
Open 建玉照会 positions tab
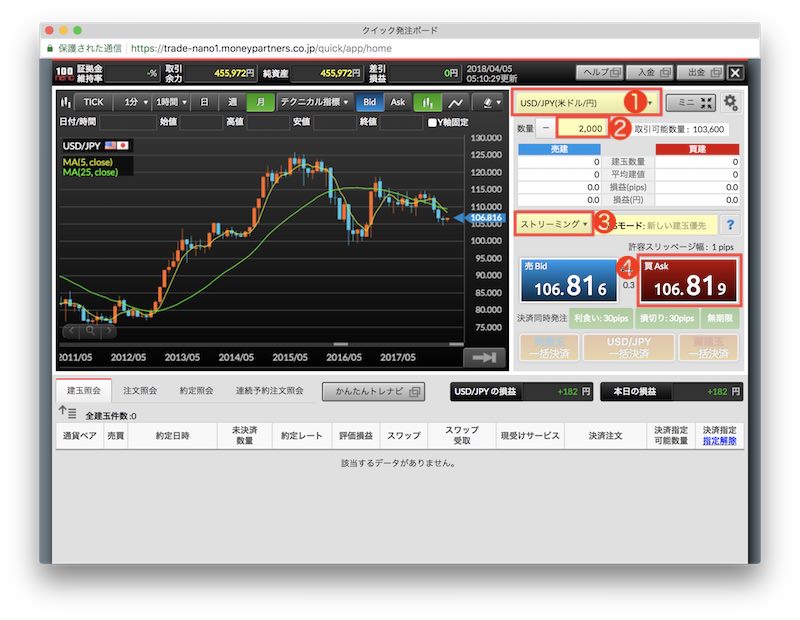point(83,391)
